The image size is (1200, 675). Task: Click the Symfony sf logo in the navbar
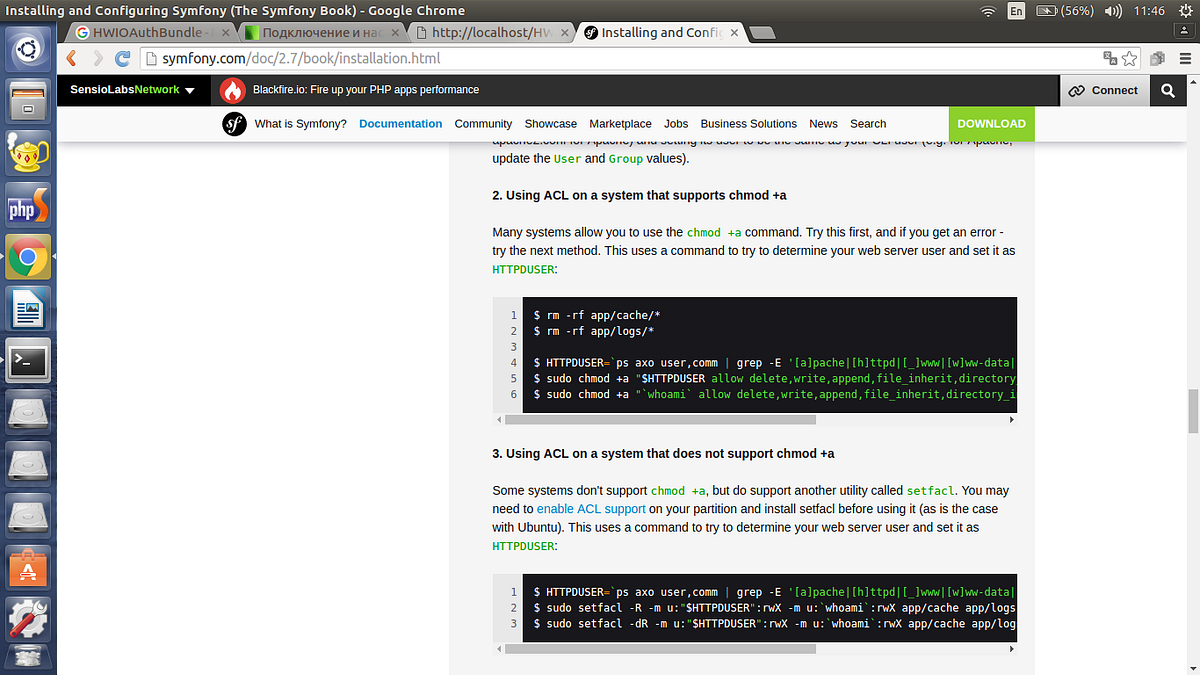(x=233, y=124)
